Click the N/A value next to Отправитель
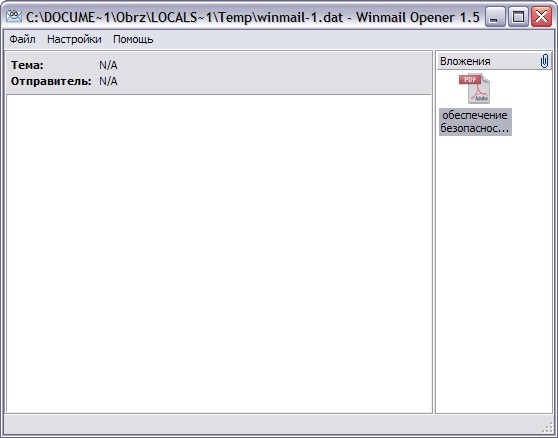558x438 pixels. click(x=108, y=81)
